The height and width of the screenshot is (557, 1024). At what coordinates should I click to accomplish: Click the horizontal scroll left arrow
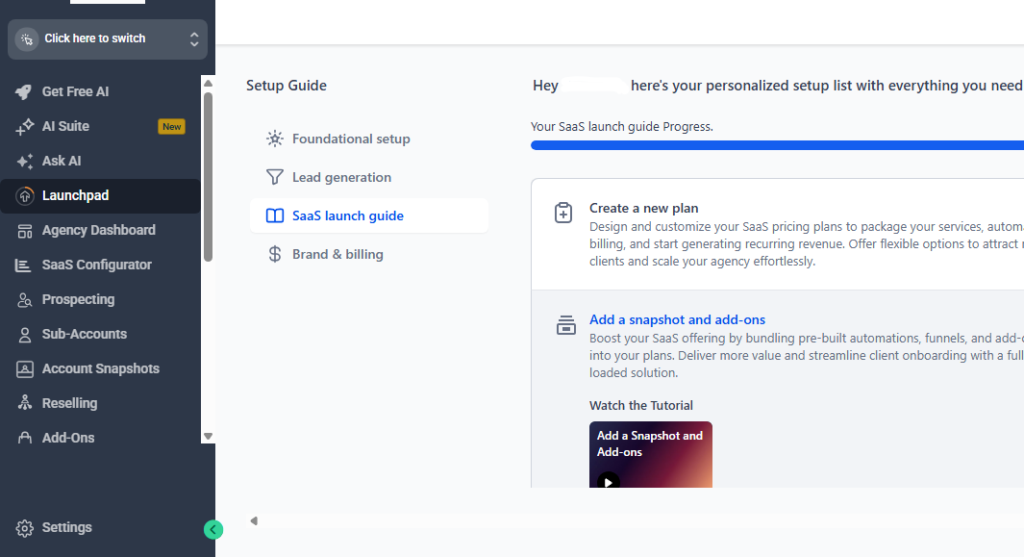(x=254, y=521)
